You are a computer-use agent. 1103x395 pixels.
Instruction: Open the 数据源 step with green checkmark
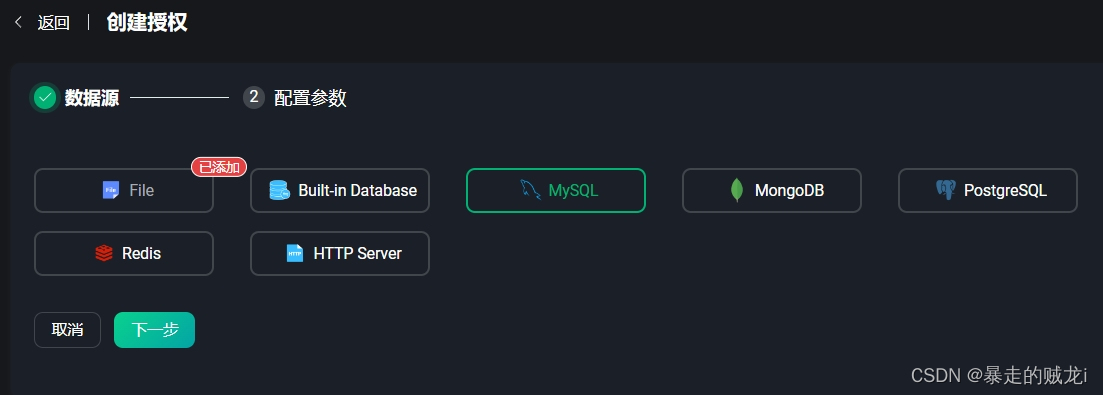click(x=75, y=98)
